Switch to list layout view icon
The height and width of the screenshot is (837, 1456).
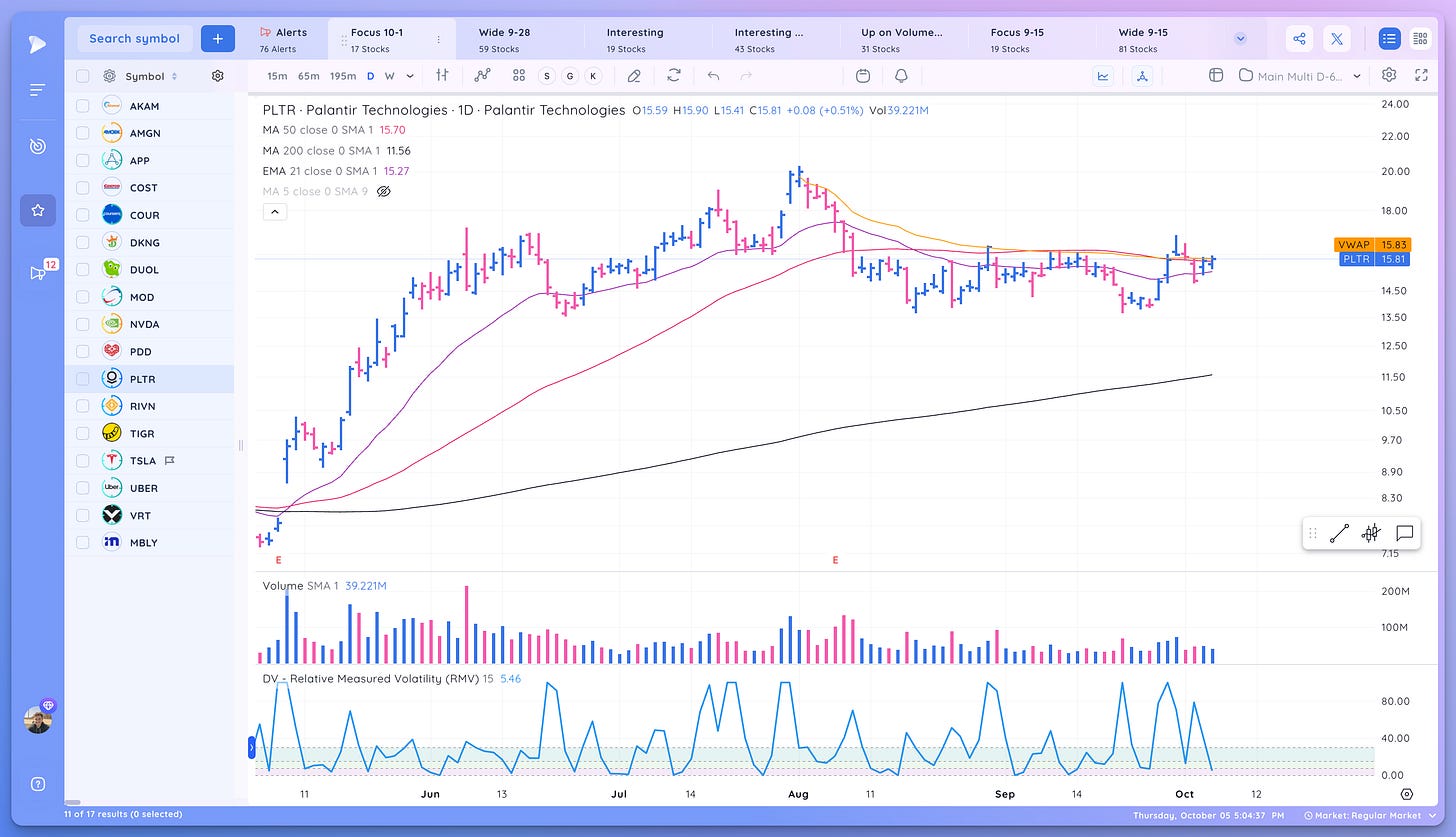click(1389, 39)
